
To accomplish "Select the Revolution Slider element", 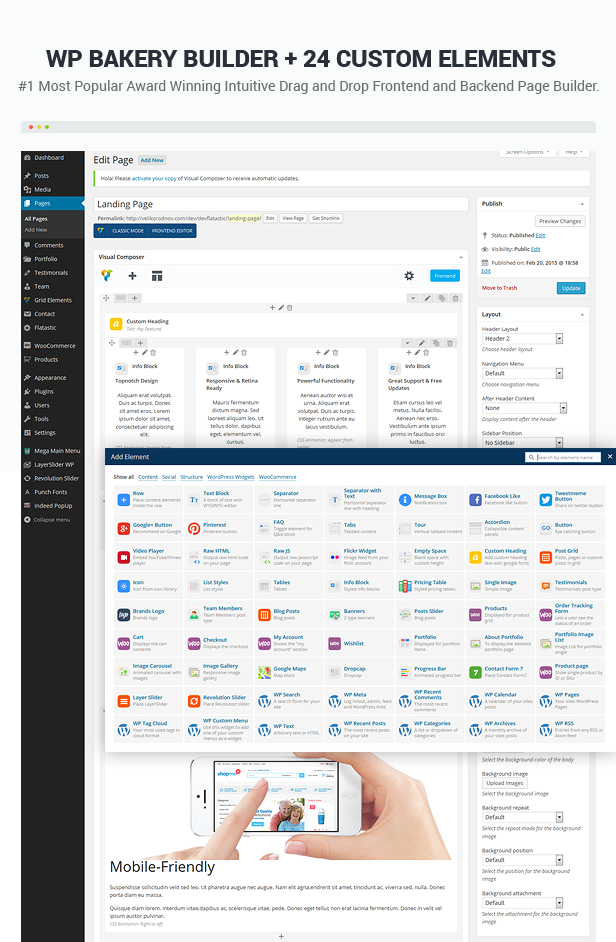I will (x=194, y=700).
